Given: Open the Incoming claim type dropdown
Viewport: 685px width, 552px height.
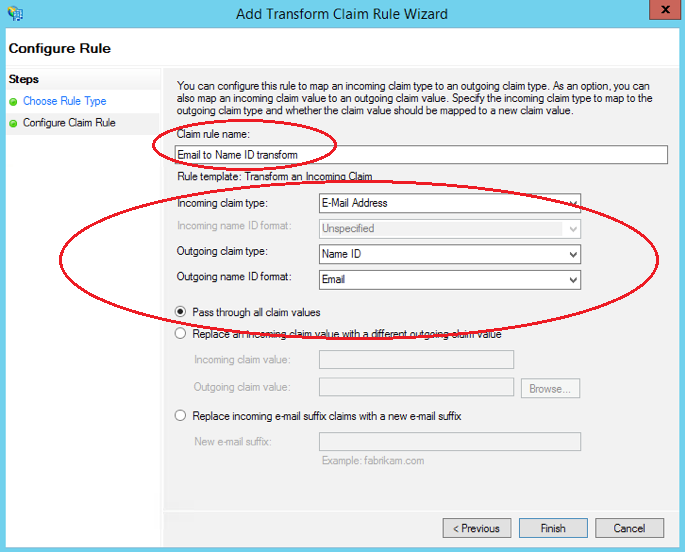Looking at the screenshot, I should coord(450,203).
